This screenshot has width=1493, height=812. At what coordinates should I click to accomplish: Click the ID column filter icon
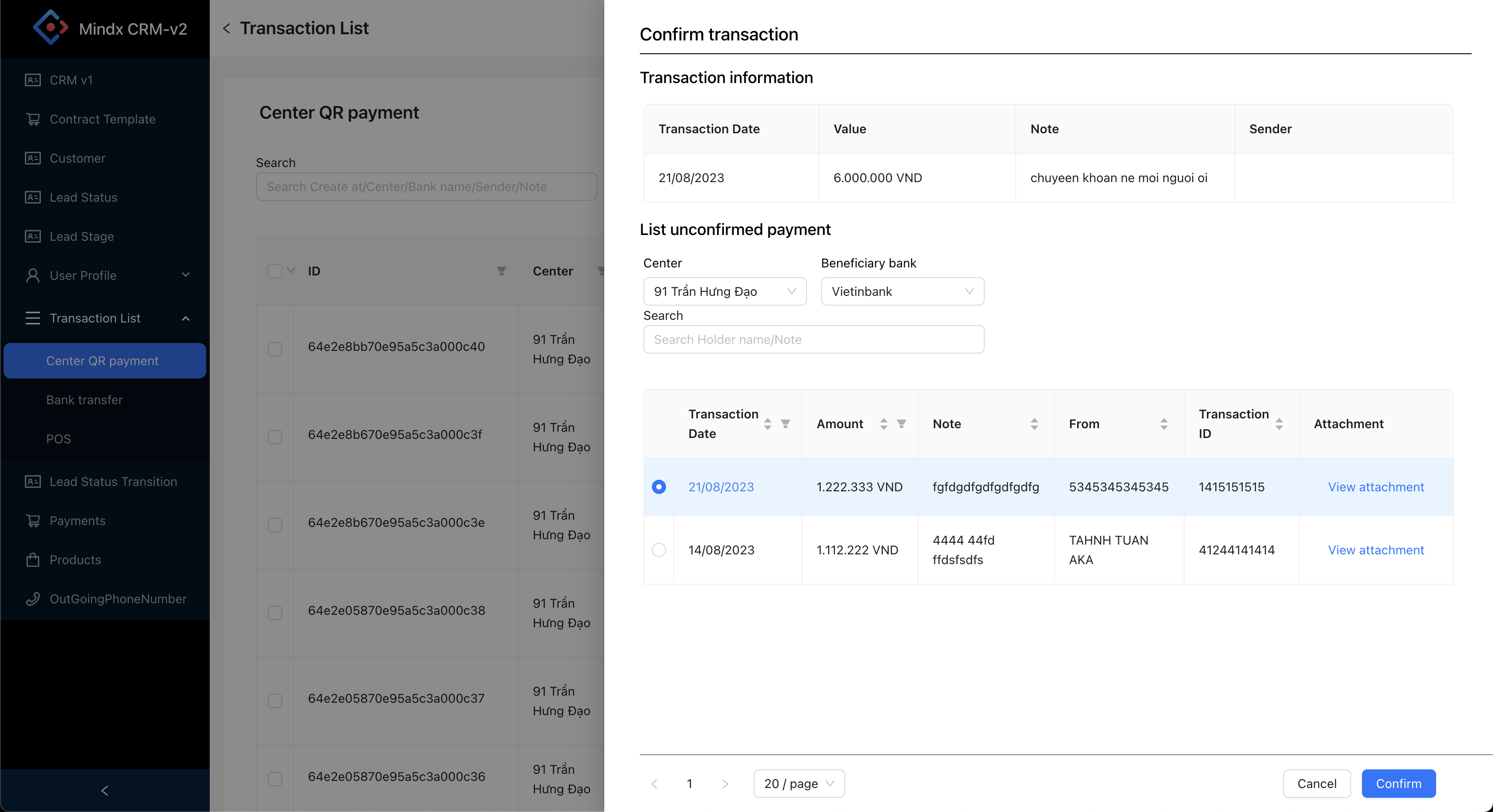[x=501, y=271]
